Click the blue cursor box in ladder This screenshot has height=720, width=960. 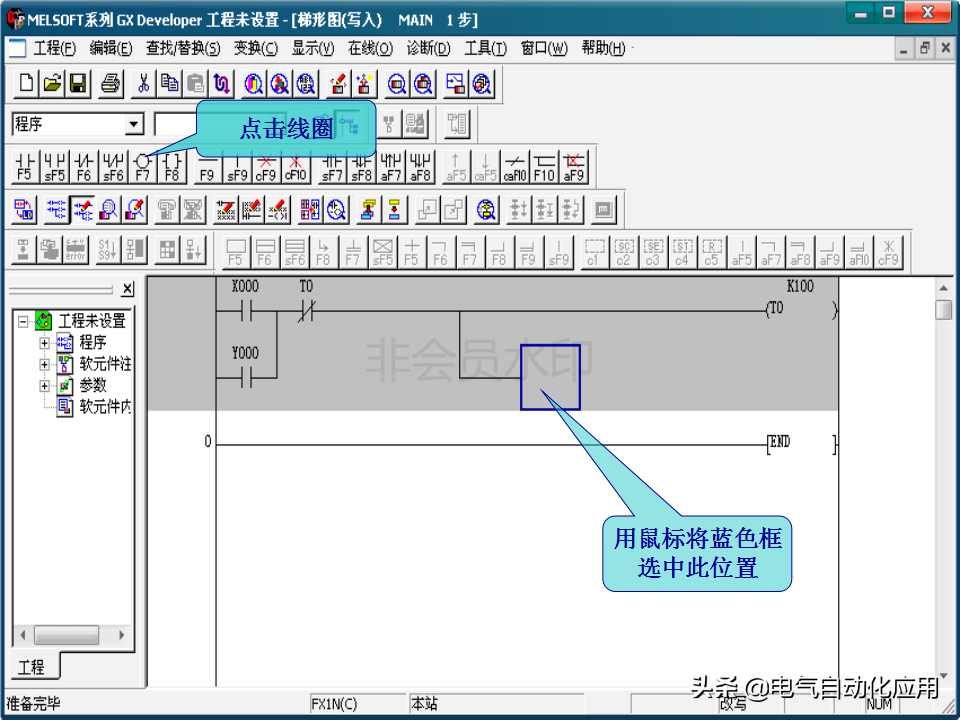point(550,376)
